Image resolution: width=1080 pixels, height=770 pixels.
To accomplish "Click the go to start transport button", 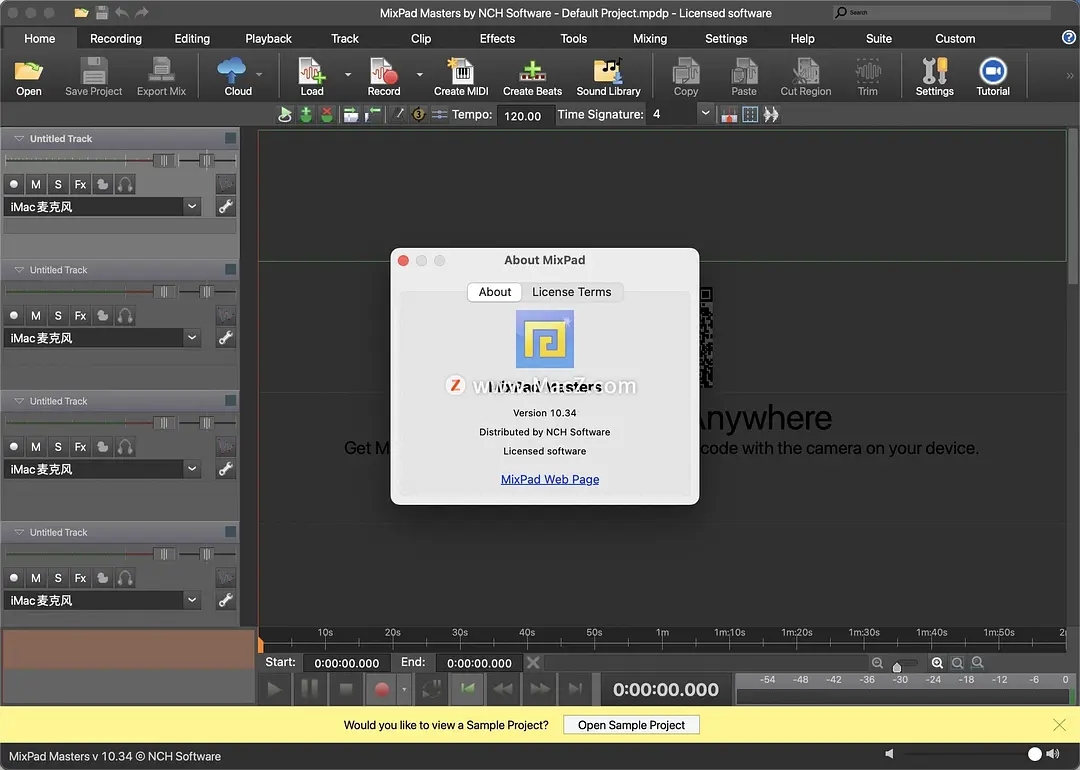I will tap(467, 689).
